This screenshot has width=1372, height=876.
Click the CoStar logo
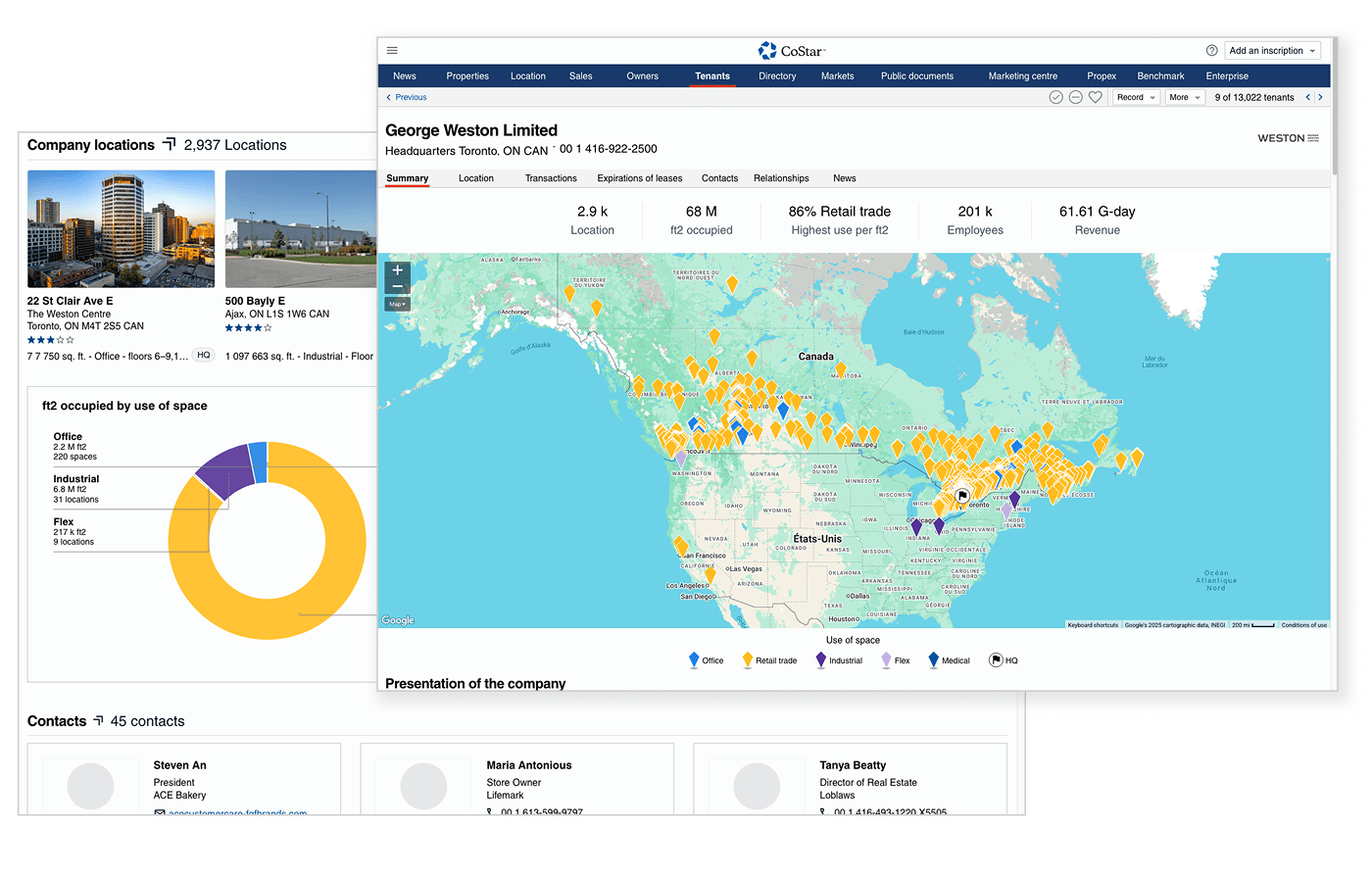click(792, 51)
